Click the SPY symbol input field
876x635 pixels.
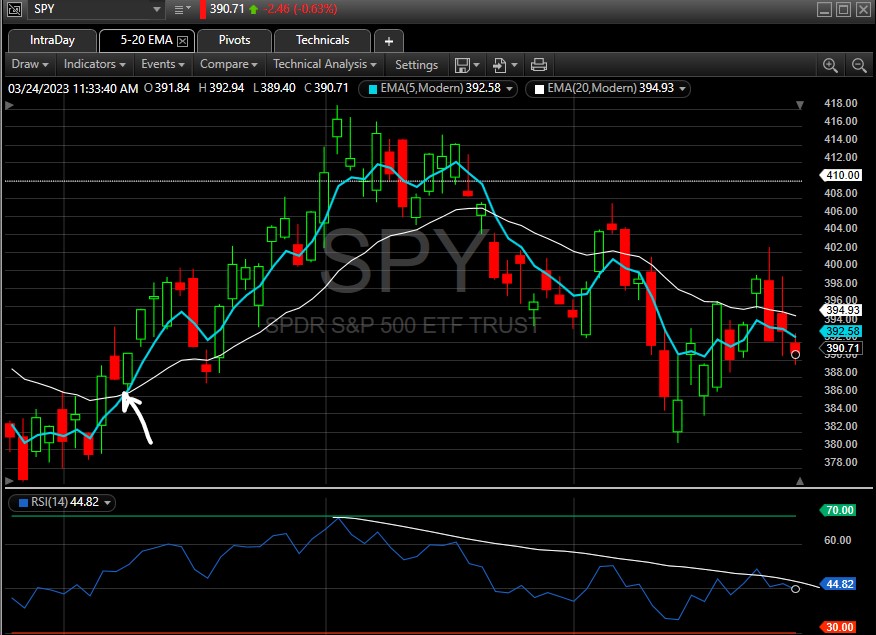(x=88, y=9)
